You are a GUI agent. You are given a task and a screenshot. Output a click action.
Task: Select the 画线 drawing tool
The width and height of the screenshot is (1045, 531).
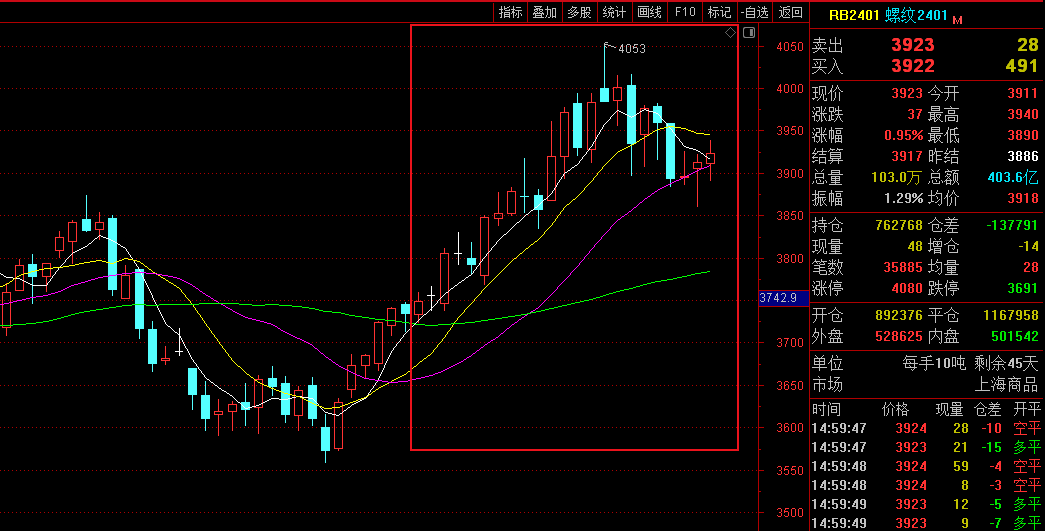coord(650,12)
